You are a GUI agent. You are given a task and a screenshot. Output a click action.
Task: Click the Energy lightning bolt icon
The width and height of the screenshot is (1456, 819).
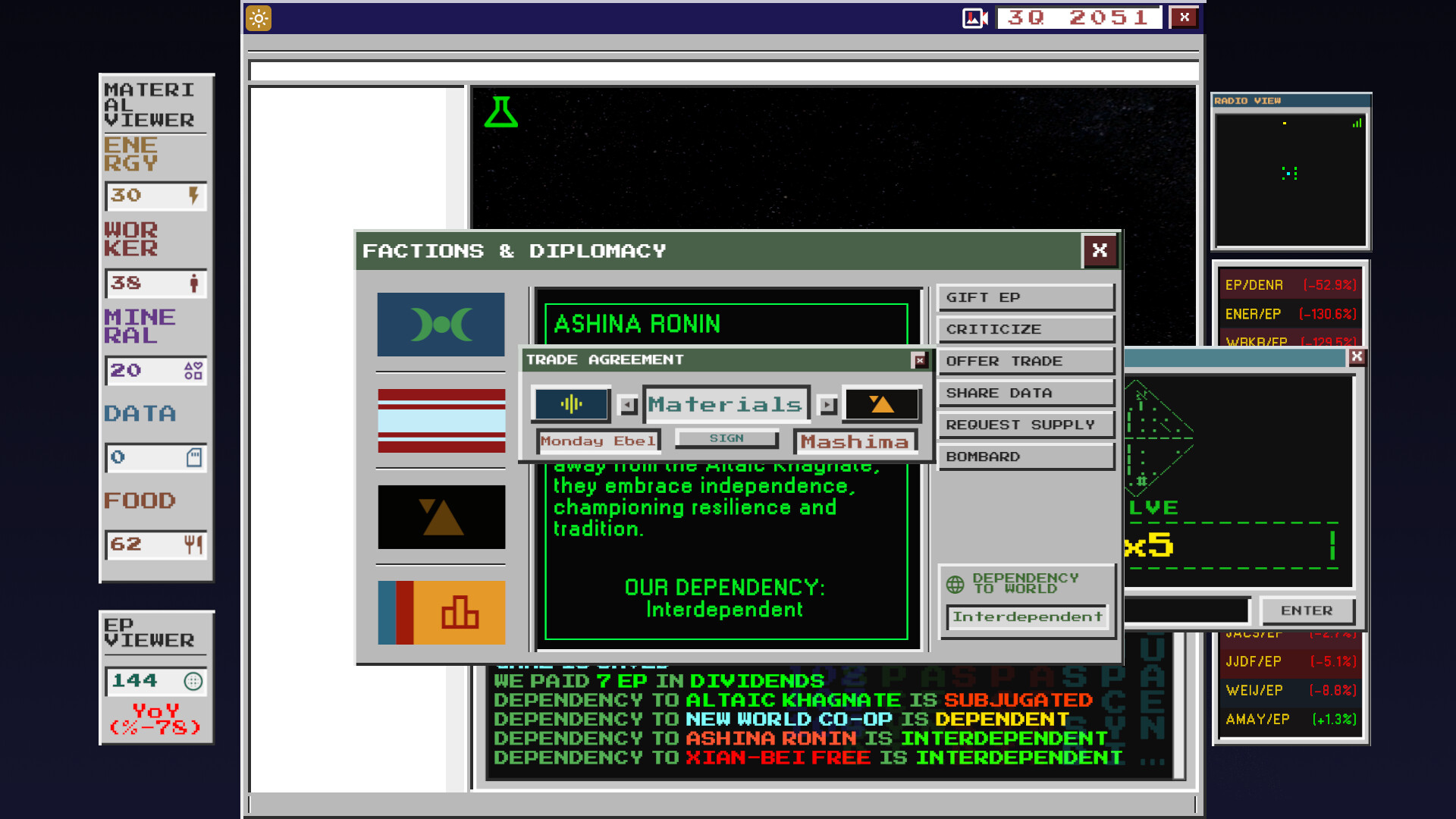[x=194, y=196]
